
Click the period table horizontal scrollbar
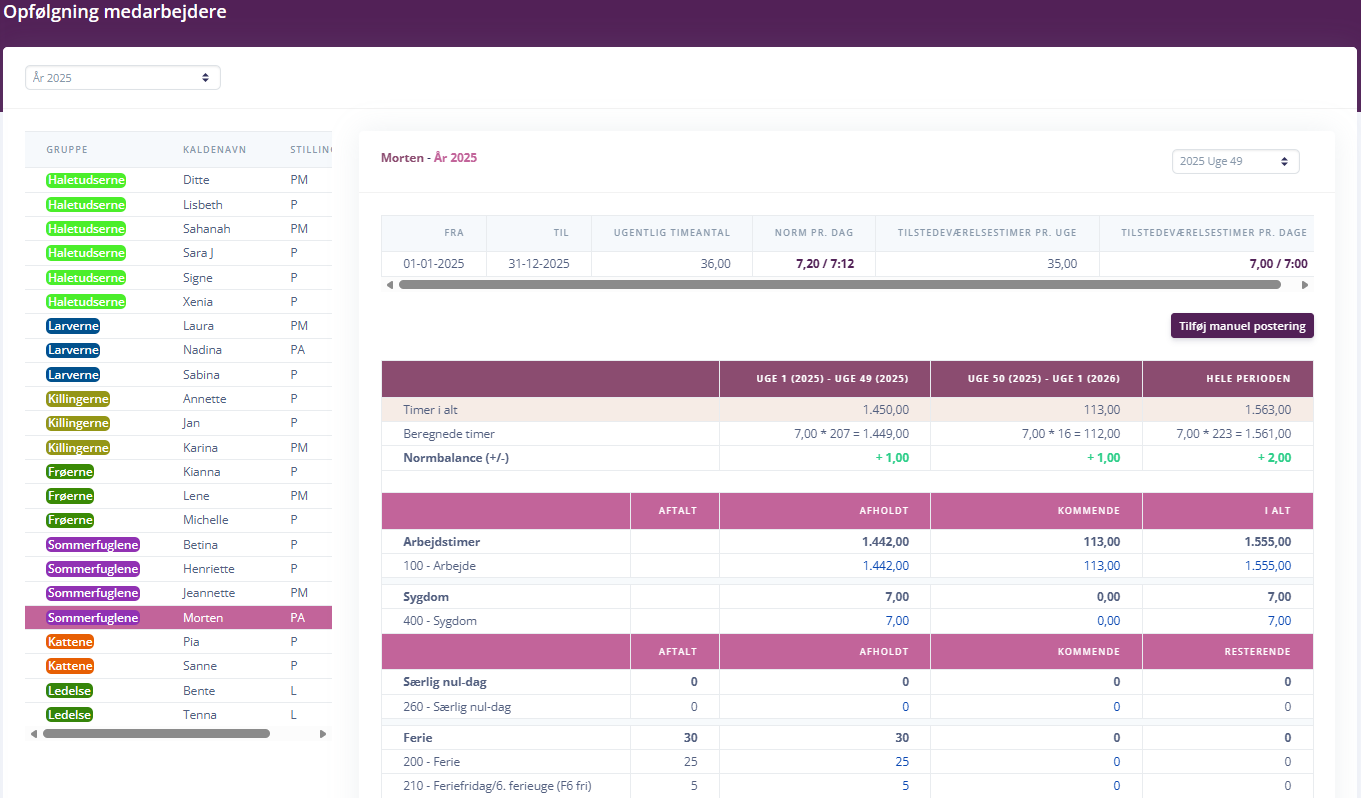pyautogui.click(x=840, y=285)
